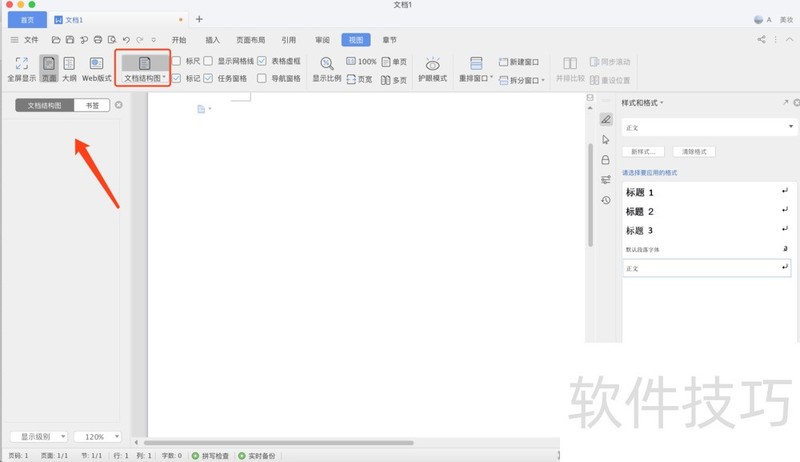Toggle the 表格虚框 checkbox
Viewport: 800px width, 462px height.
click(262, 61)
